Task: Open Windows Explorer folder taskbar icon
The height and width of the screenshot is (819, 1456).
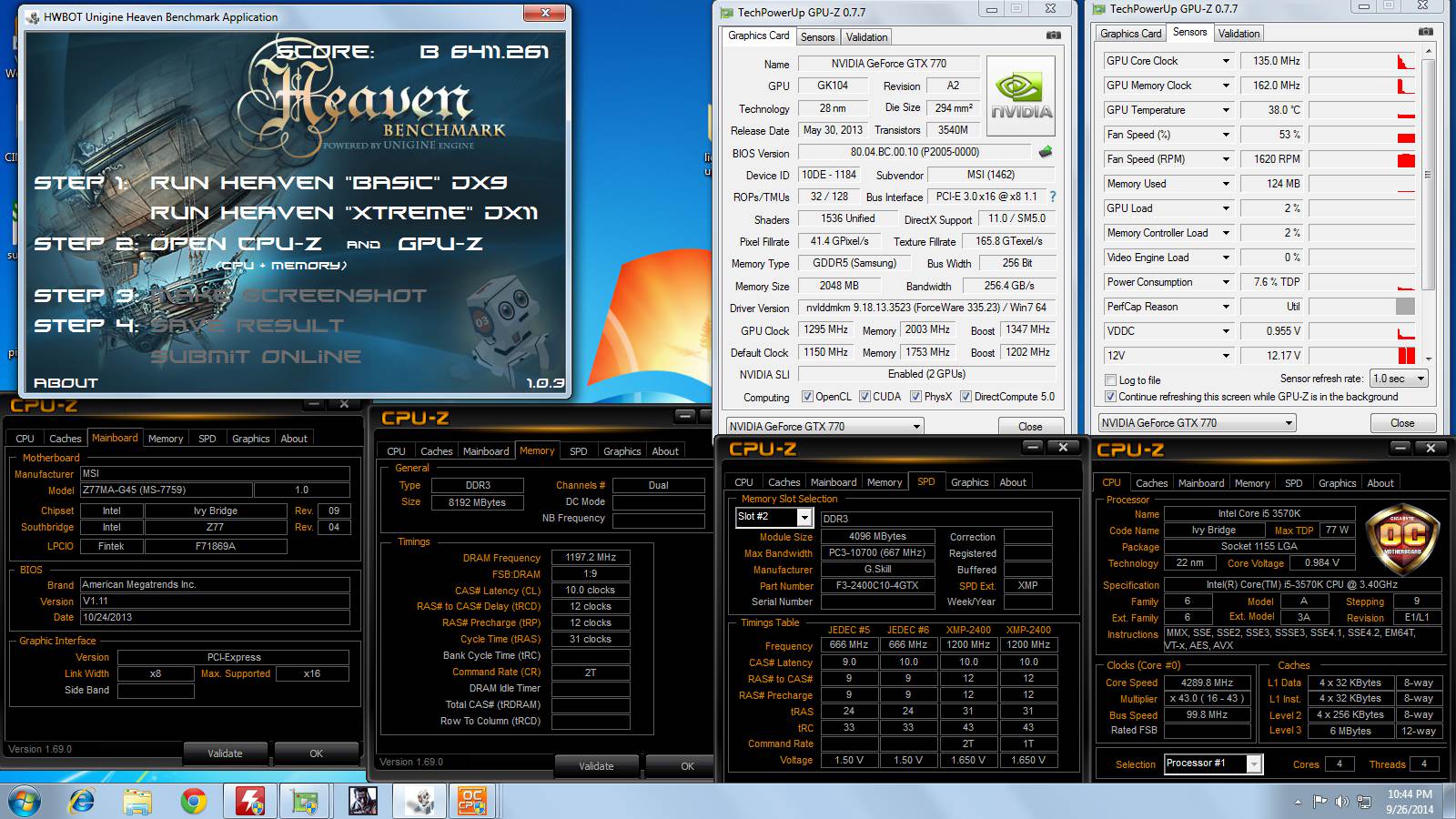Action: click(x=137, y=801)
